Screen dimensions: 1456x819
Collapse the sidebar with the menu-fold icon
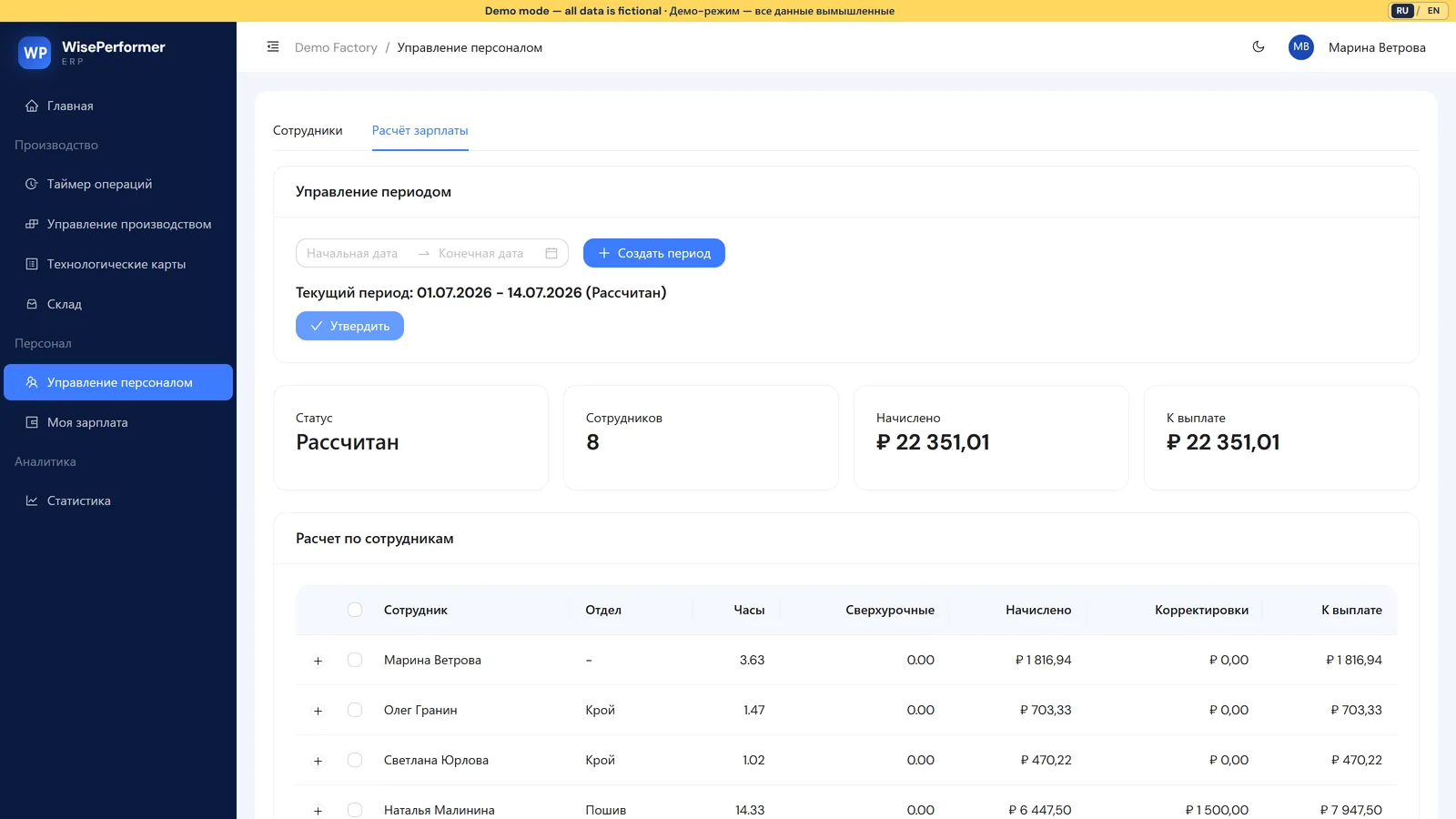(273, 47)
